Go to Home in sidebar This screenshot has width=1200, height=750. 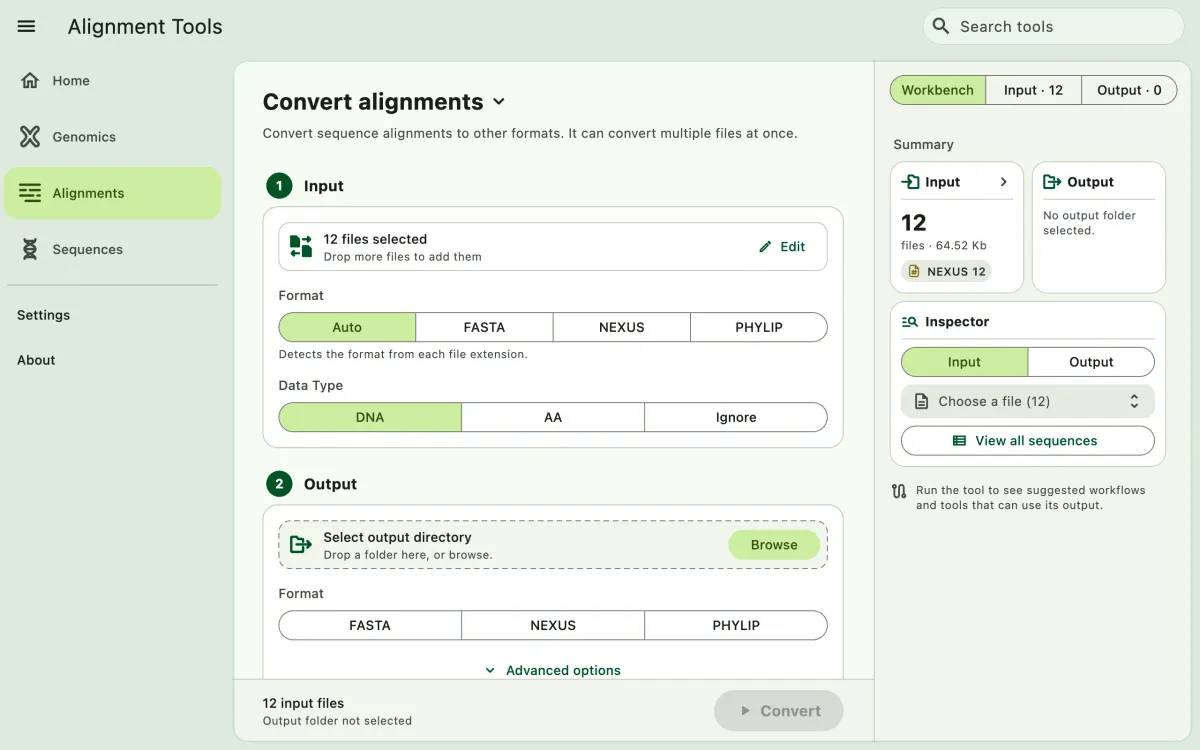coord(112,81)
